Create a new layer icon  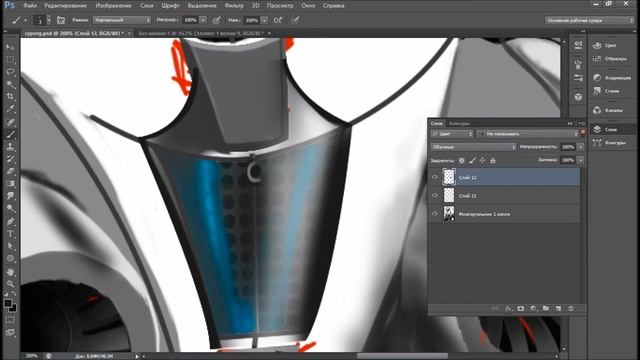[558, 309]
